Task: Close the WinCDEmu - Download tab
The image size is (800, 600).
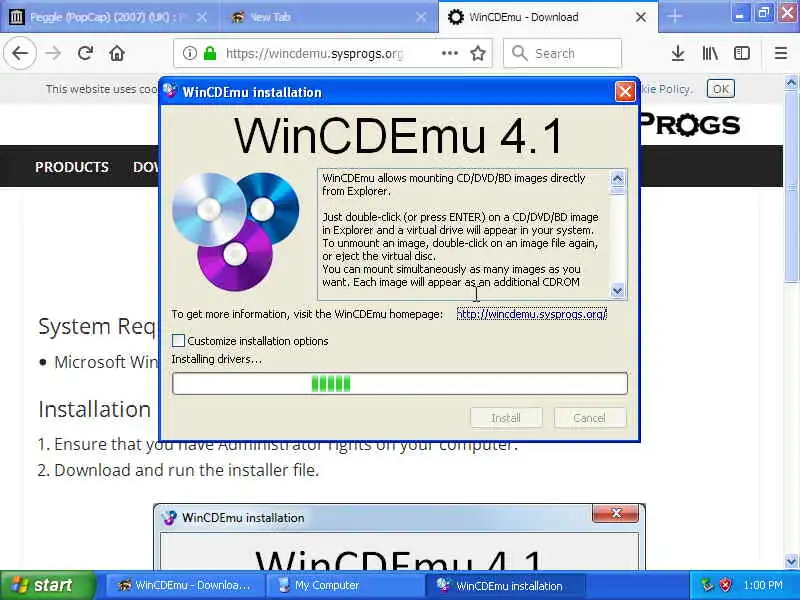Action: pyautogui.click(x=641, y=17)
